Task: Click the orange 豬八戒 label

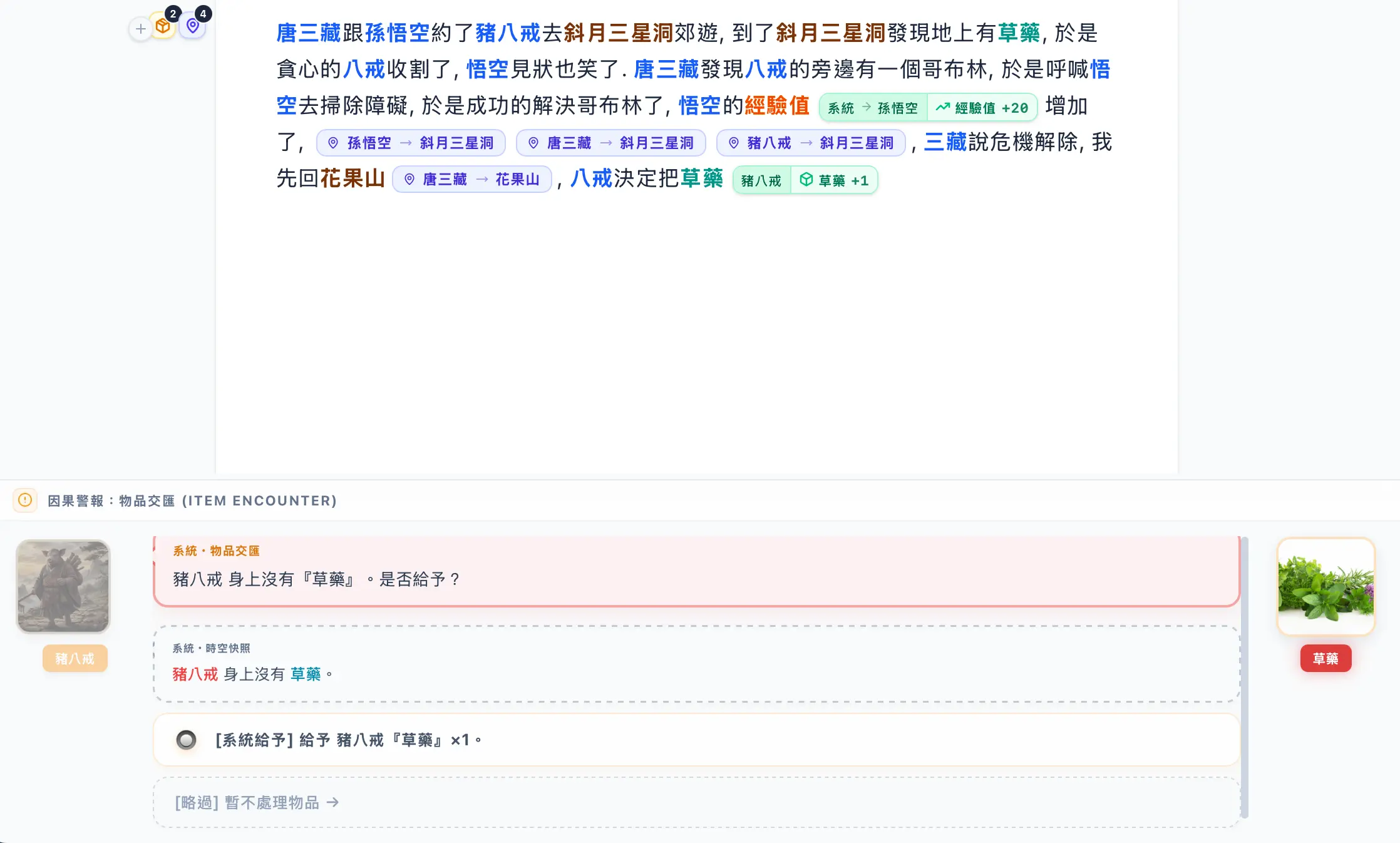Action: [x=75, y=658]
